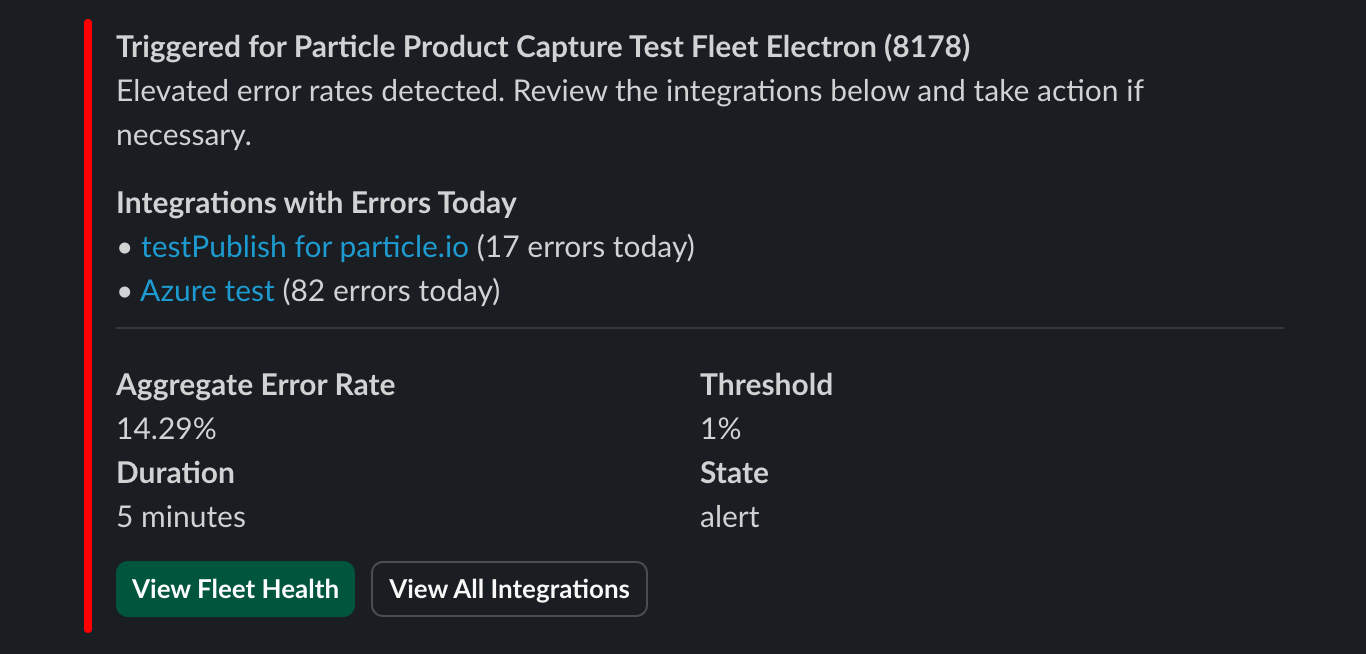Click the State field label
1366x654 pixels.
tap(734, 473)
